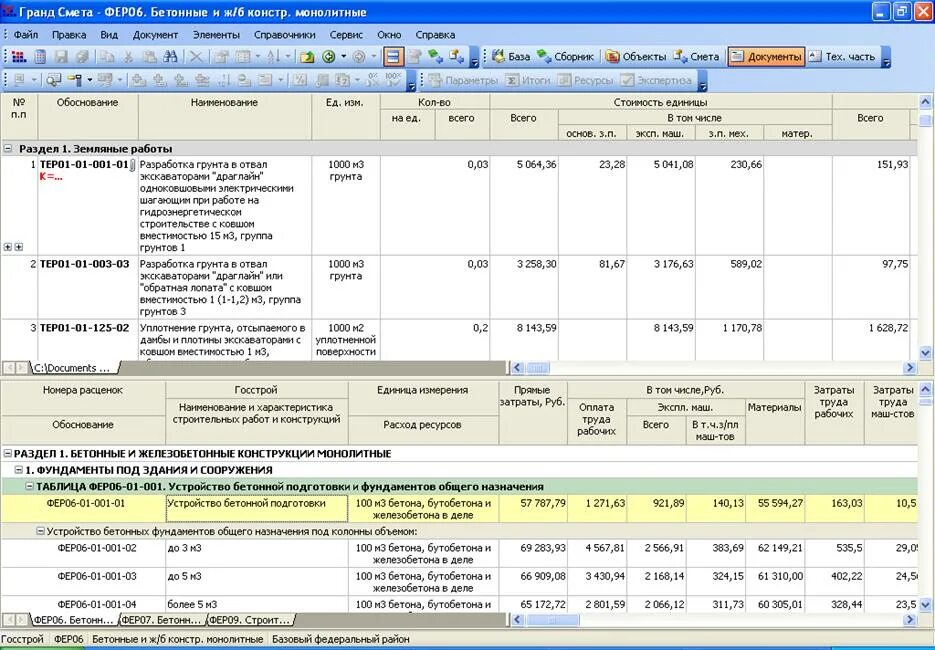Open the Справочники menu
935x650 pixels.
tap(284, 35)
